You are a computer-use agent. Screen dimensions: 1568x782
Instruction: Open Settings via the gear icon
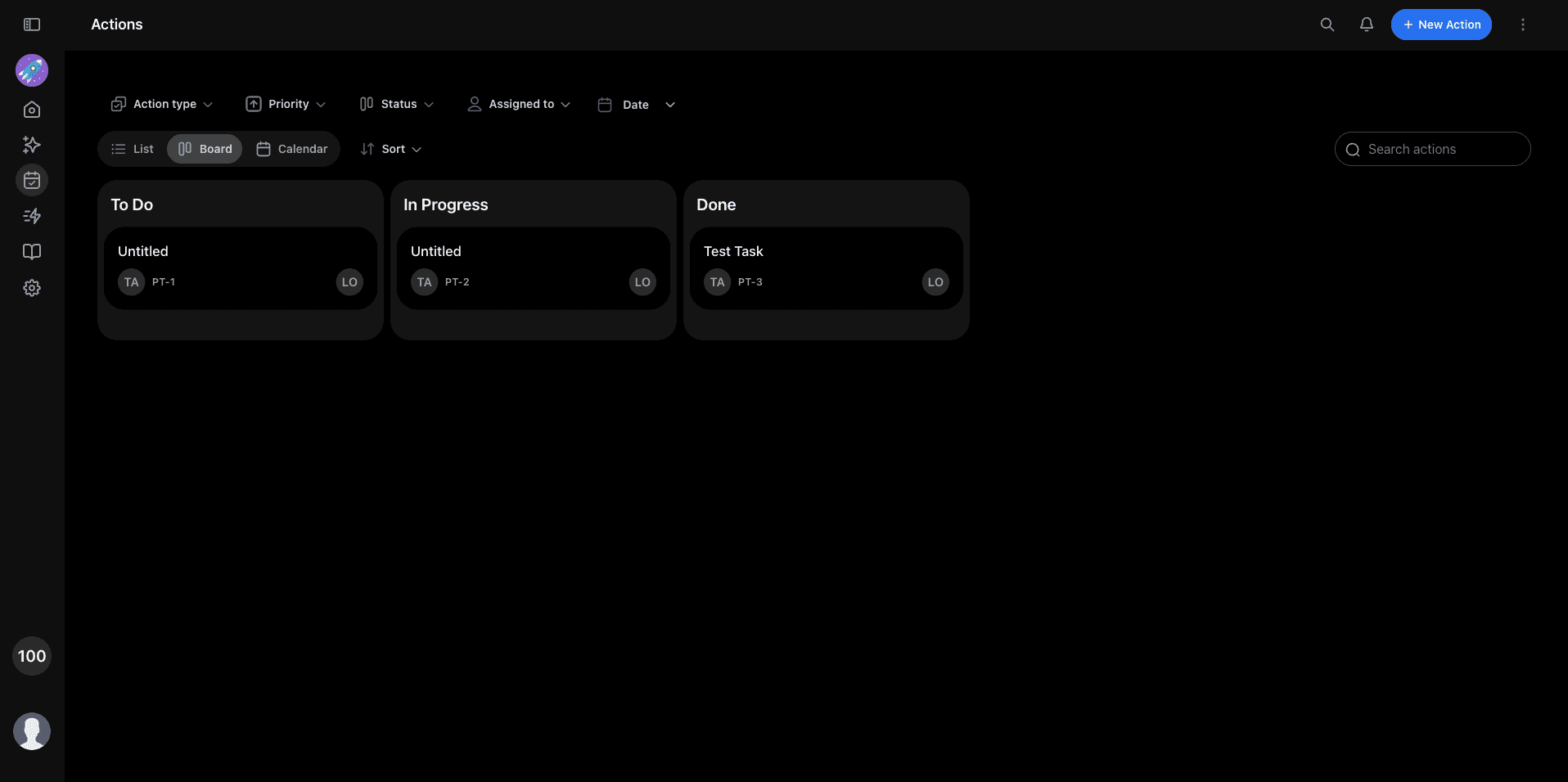click(x=31, y=288)
